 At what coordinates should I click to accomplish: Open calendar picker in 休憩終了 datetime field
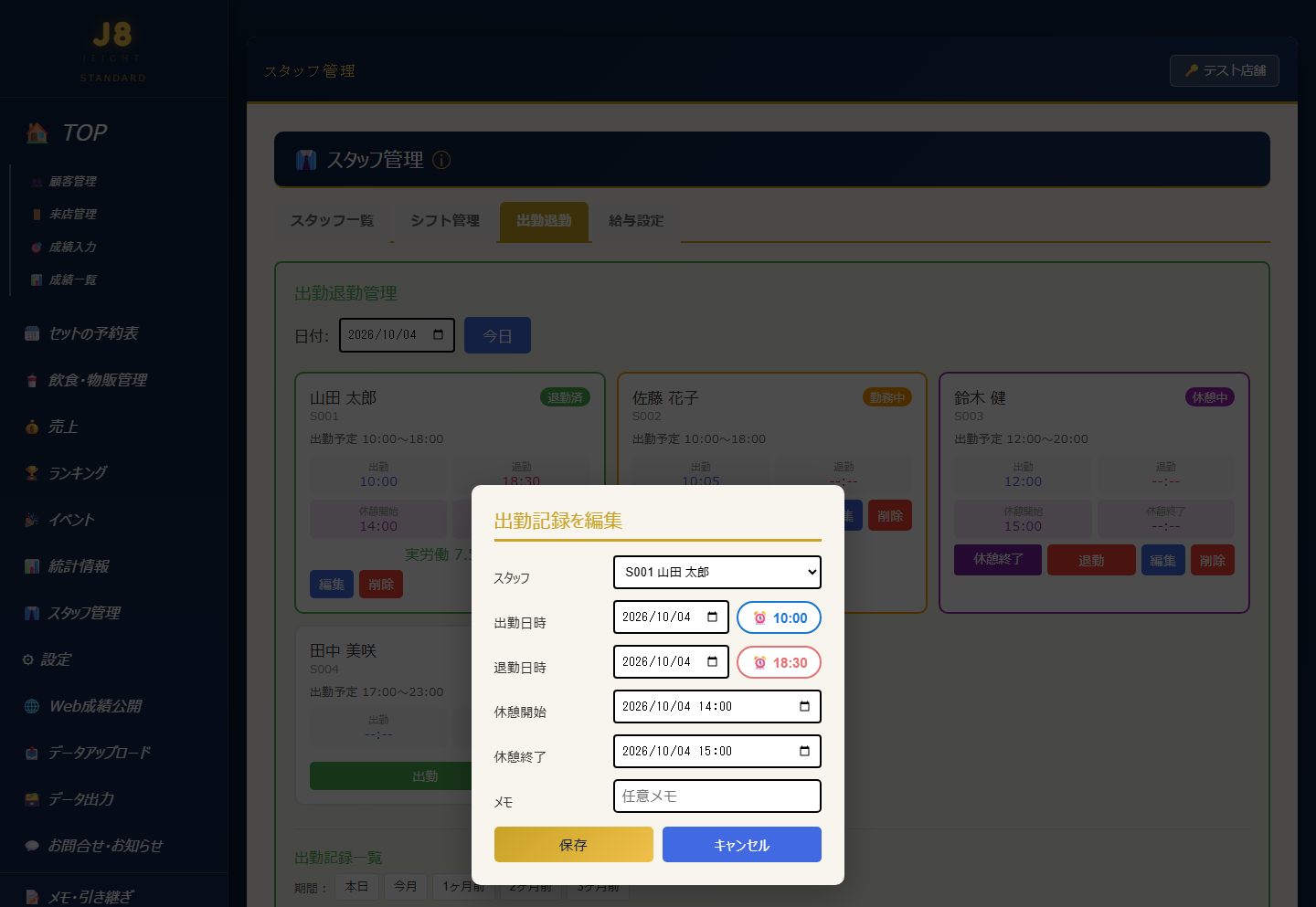(x=804, y=752)
